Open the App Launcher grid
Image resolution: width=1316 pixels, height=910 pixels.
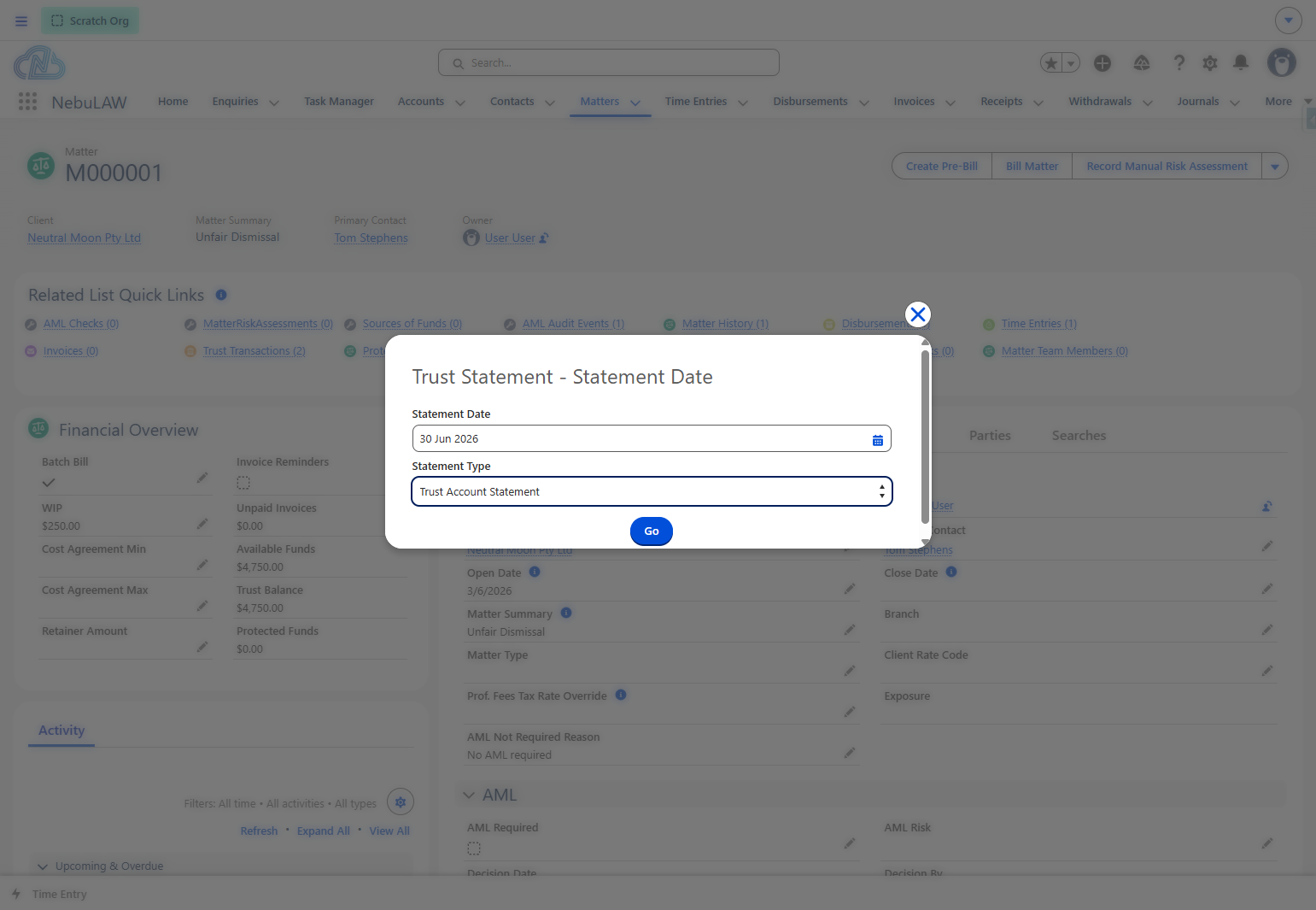(27, 102)
